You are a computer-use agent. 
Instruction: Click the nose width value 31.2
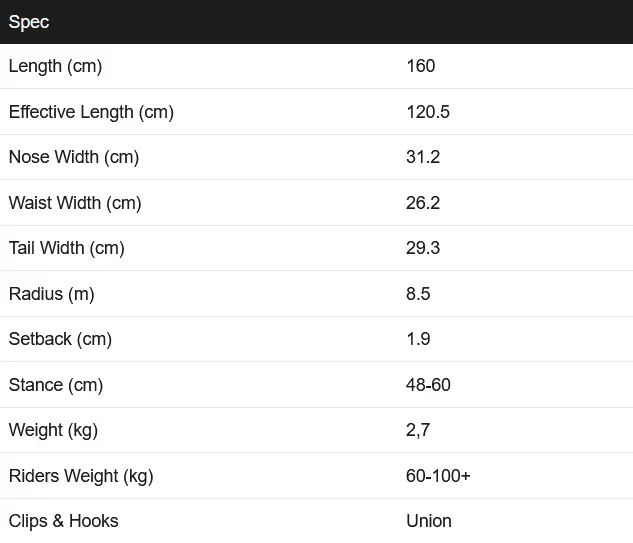coord(423,157)
